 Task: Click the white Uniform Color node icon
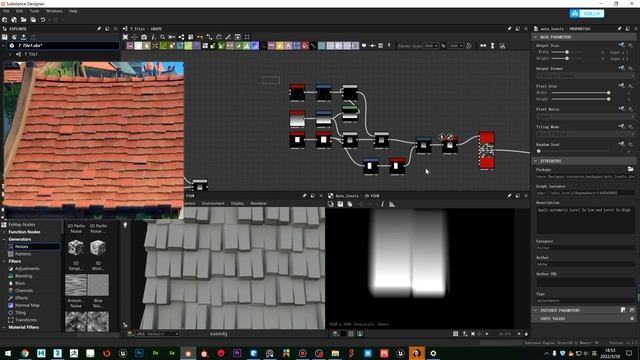click(138, 46)
